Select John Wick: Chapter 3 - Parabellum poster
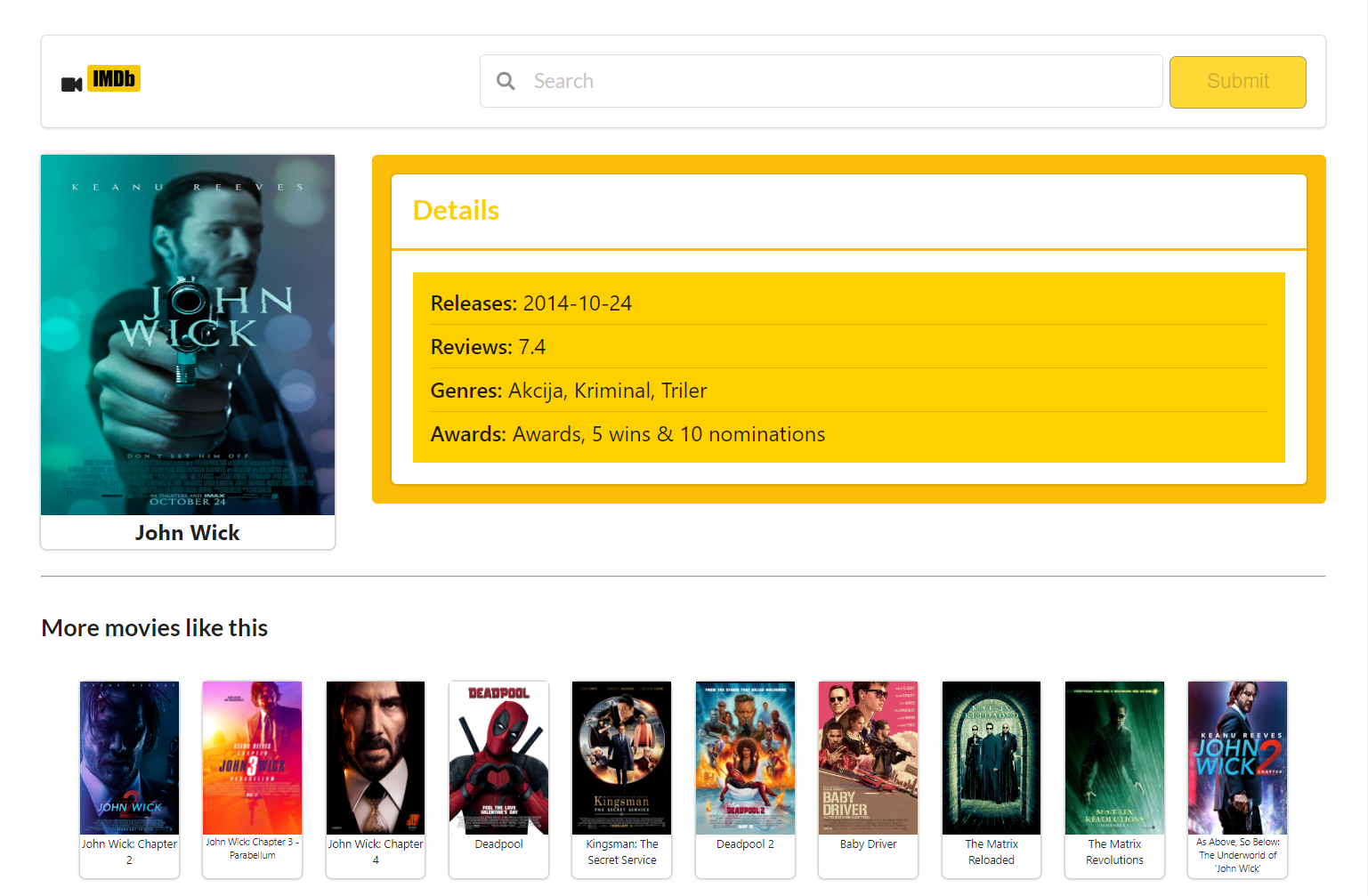Screen dimensions: 1368x896 click(x=252, y=758)
